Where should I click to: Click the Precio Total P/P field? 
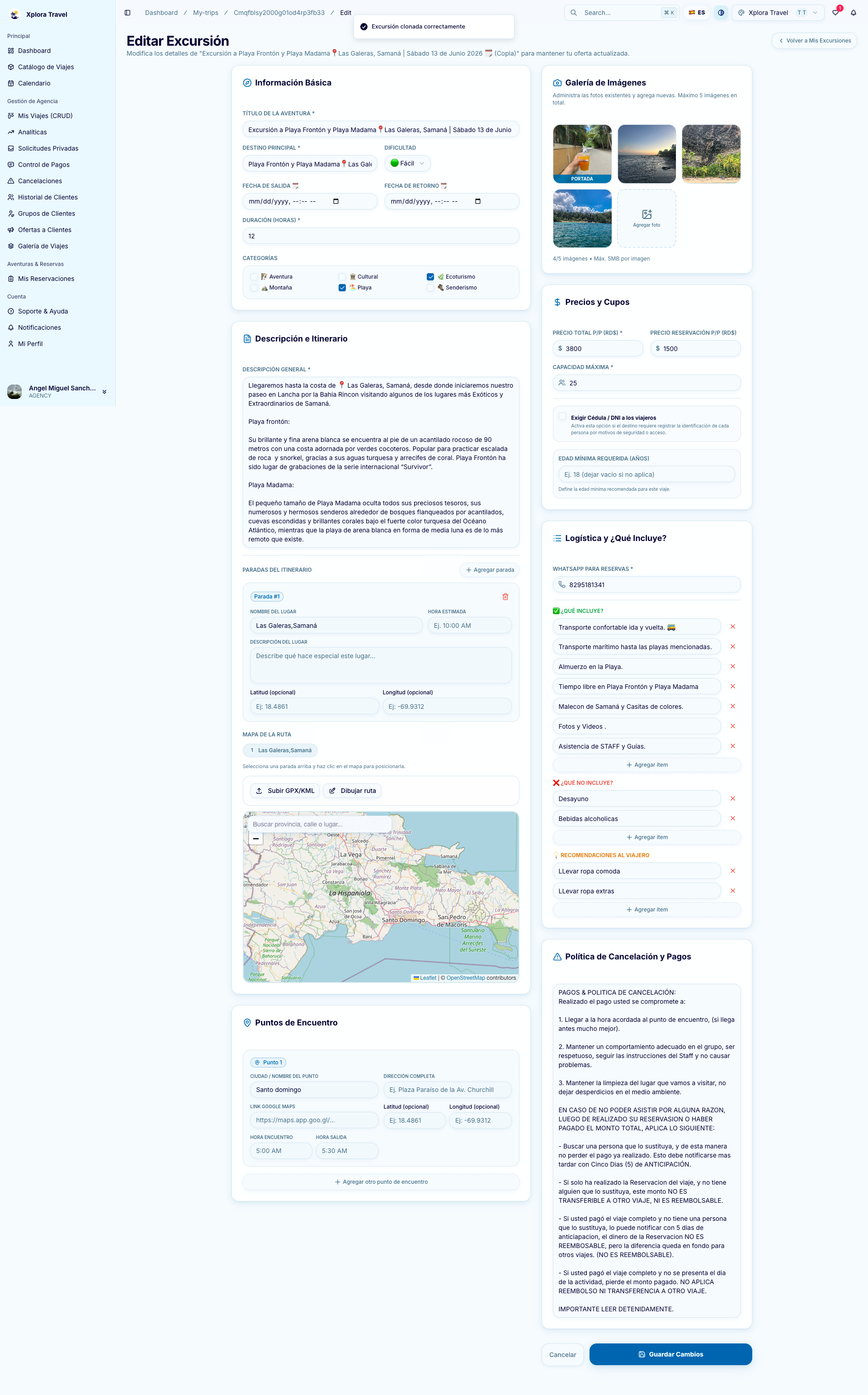(598, 349)
